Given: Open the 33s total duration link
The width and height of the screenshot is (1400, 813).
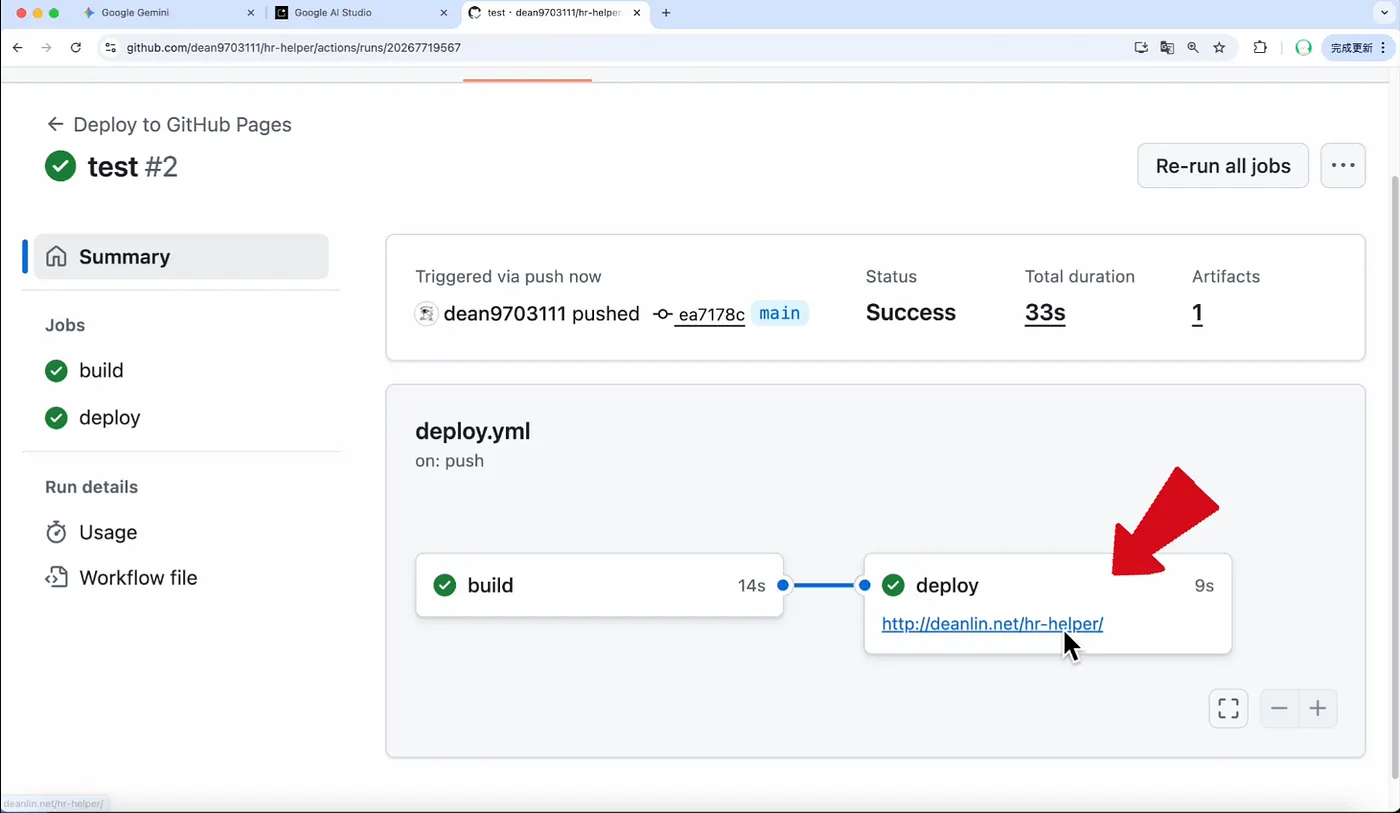Looking at the screenshot, I should coord(1045,313).
